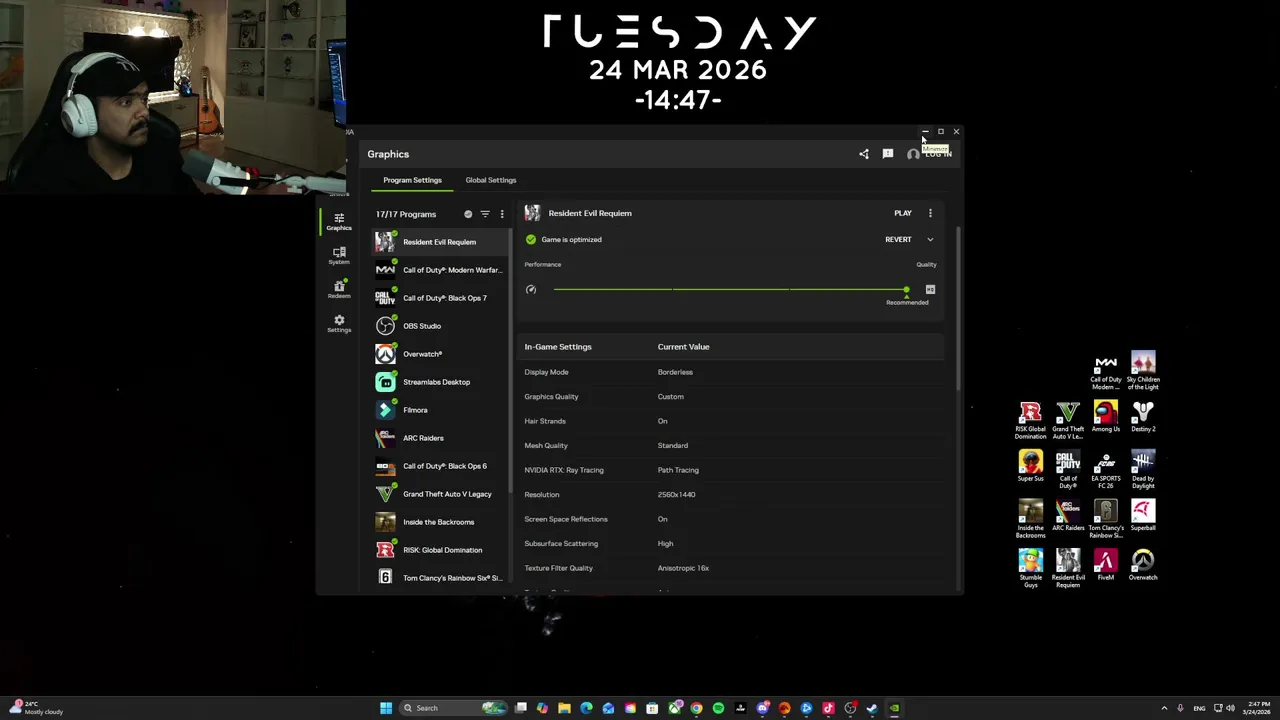This screenshot has height=720, width=1280.
Task: Open the program list three-dot menu
Action: click(502, 214)
